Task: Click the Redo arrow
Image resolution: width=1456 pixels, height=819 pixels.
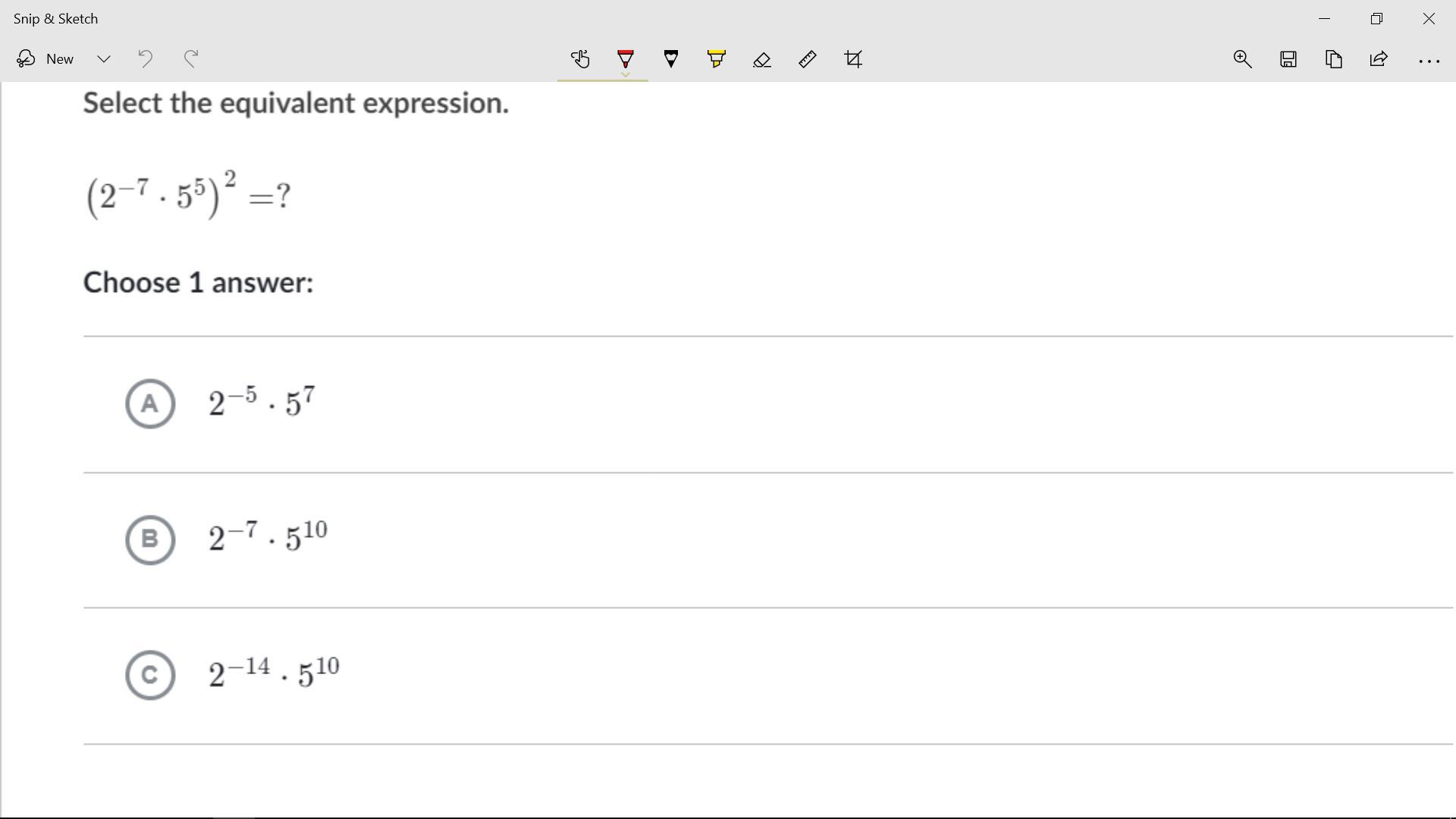Action: tap(191, 59)
